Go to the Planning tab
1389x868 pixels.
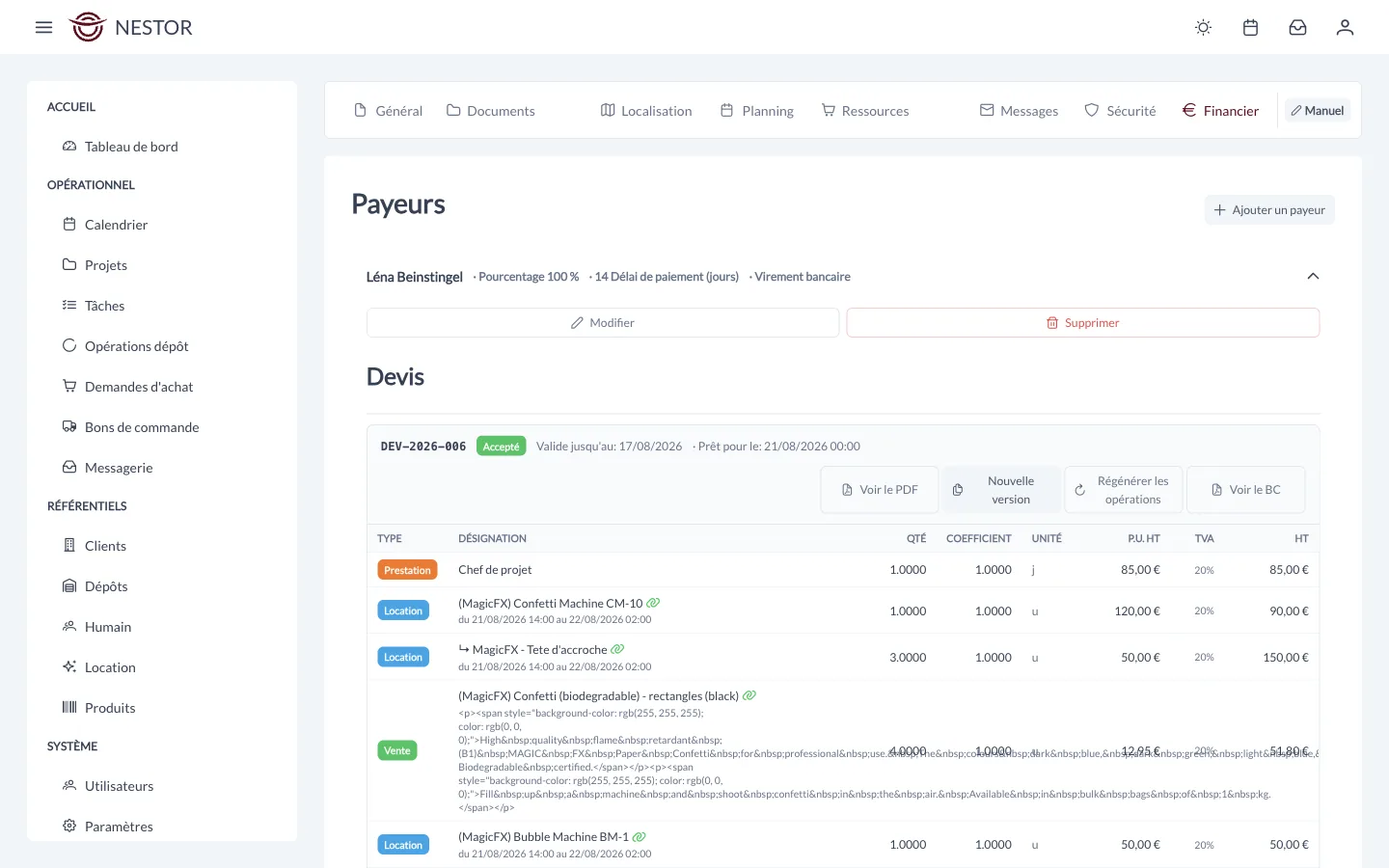(757, 111)
